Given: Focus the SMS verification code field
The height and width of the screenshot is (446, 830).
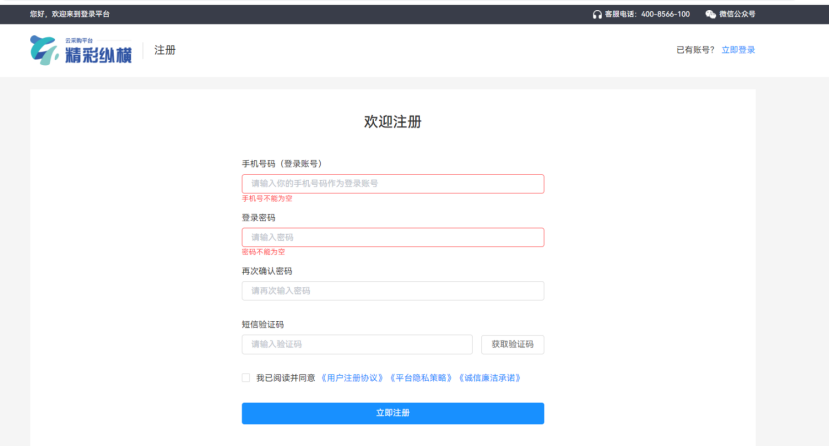Looking at the screenshot, I should pos(357,344).
